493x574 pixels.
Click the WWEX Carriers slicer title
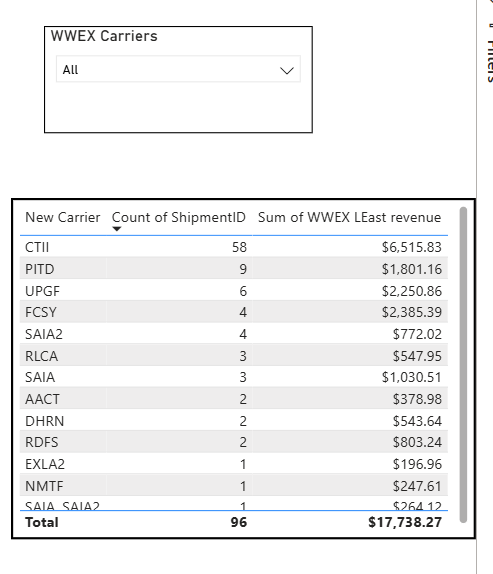point(104,36)
